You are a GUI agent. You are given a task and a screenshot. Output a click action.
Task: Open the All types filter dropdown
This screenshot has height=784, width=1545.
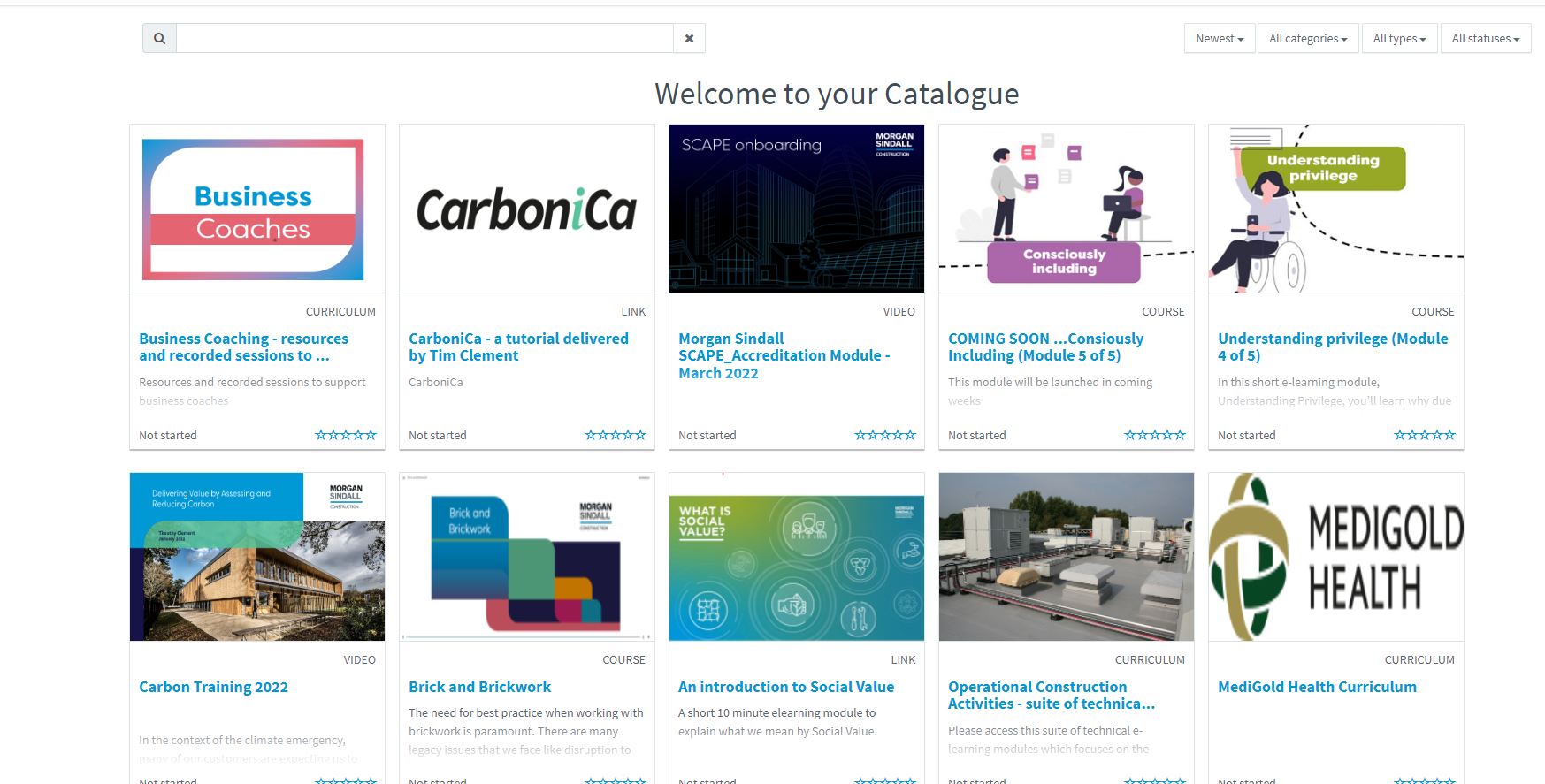click(x=1399, y=39)
